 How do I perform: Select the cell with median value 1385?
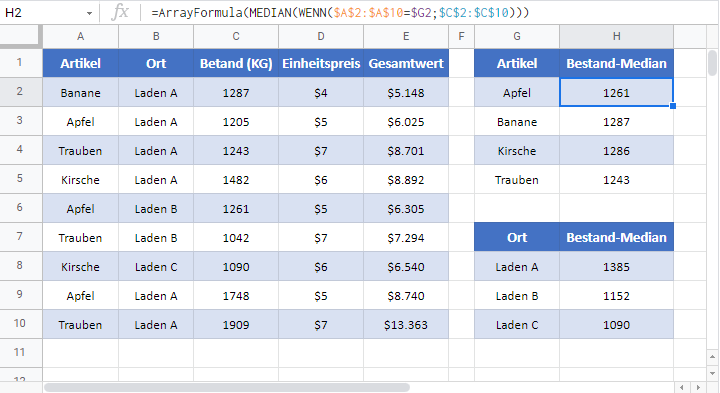[x=617, y=267]
